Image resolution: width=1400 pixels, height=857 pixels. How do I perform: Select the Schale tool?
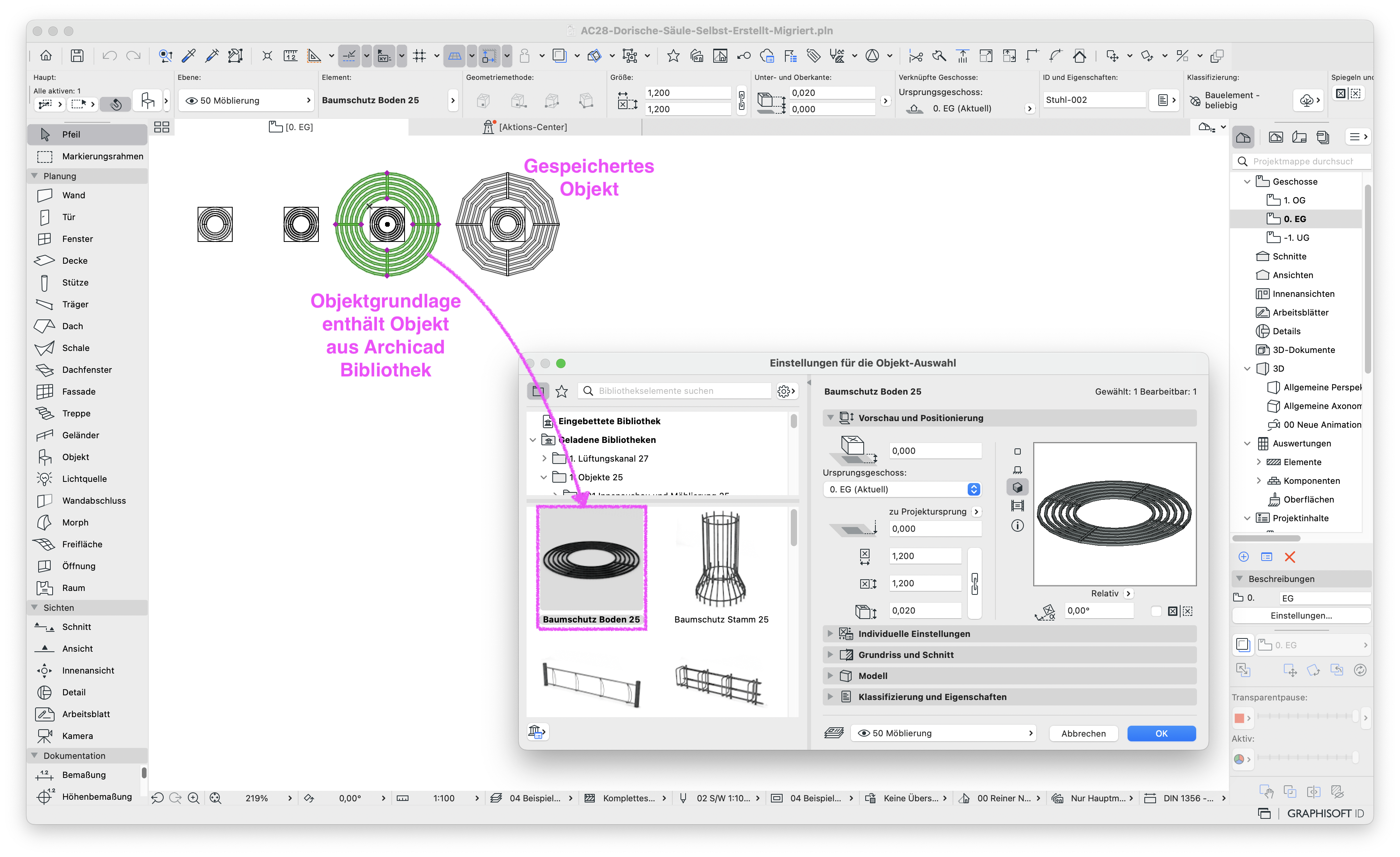[87, 348]
